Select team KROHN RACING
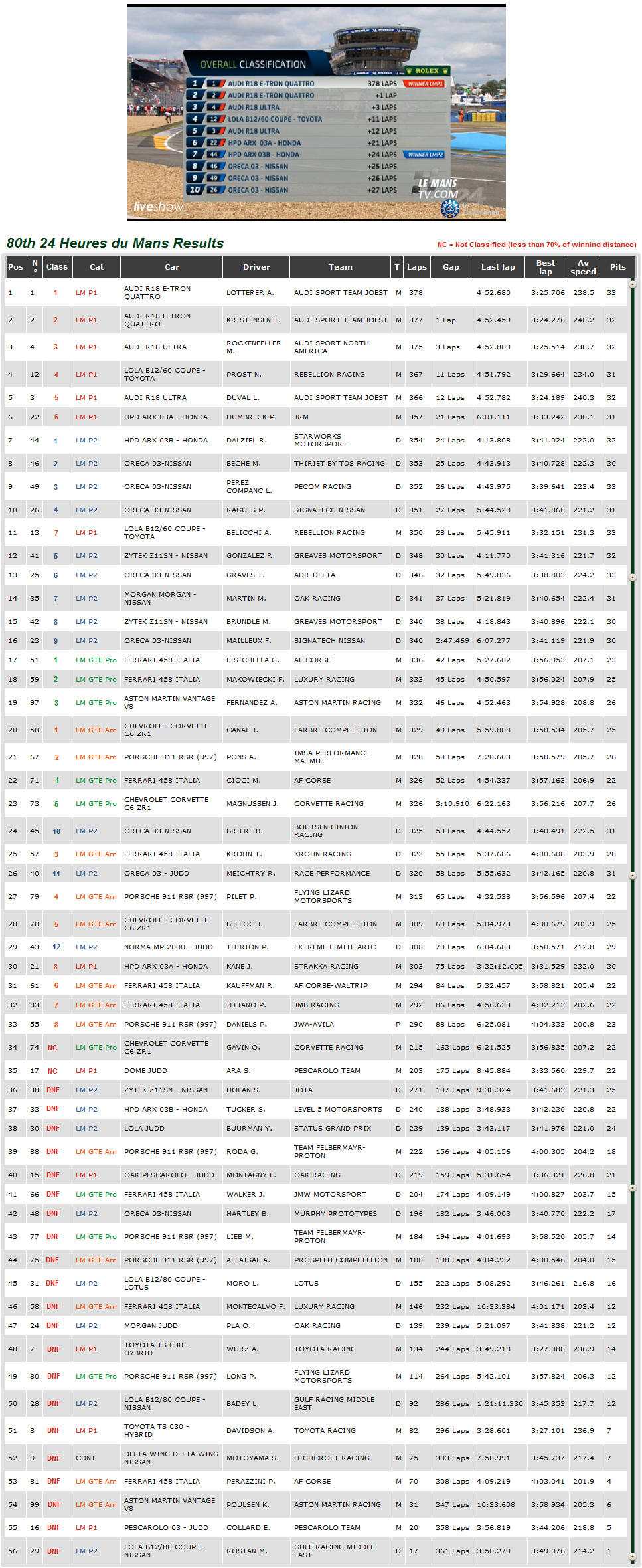The height and width of the screenshot is (1568, 642). [x=323, y=854]
